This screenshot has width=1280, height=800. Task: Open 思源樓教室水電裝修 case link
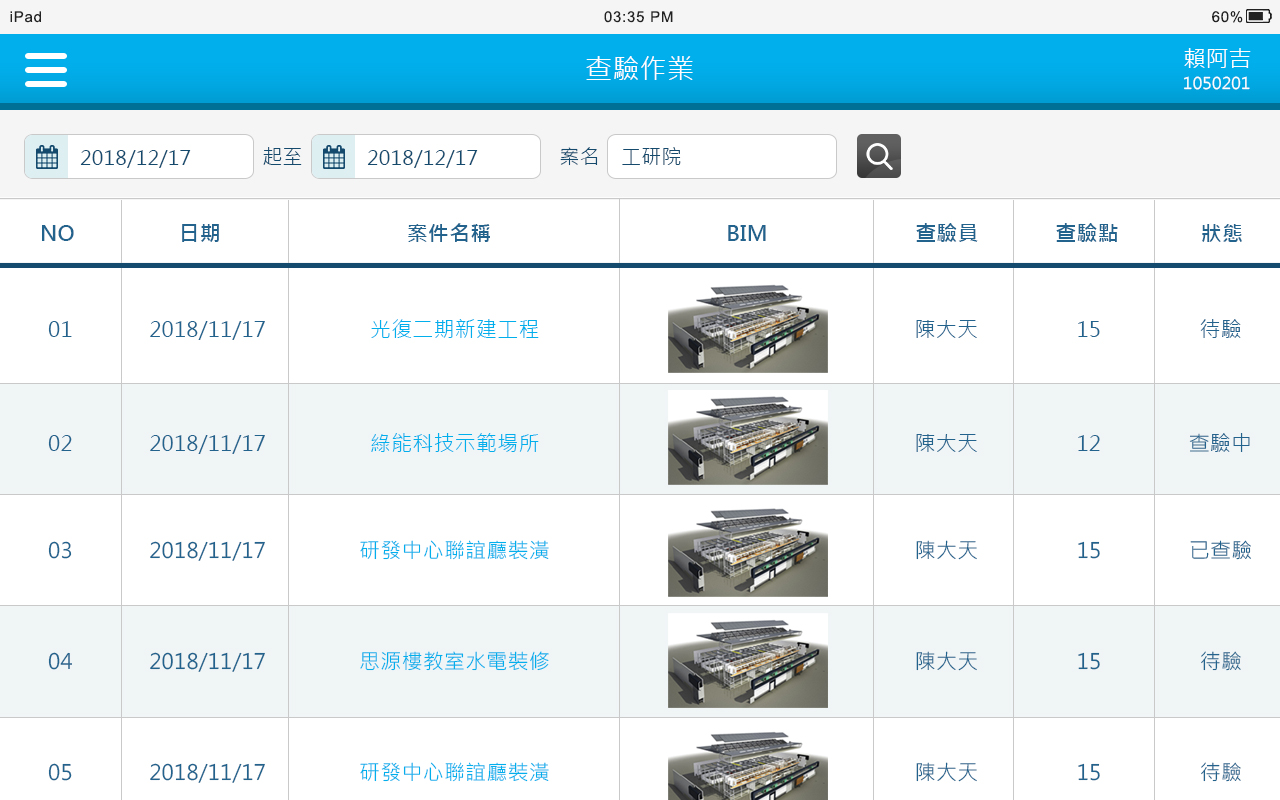tap(454, 660)
